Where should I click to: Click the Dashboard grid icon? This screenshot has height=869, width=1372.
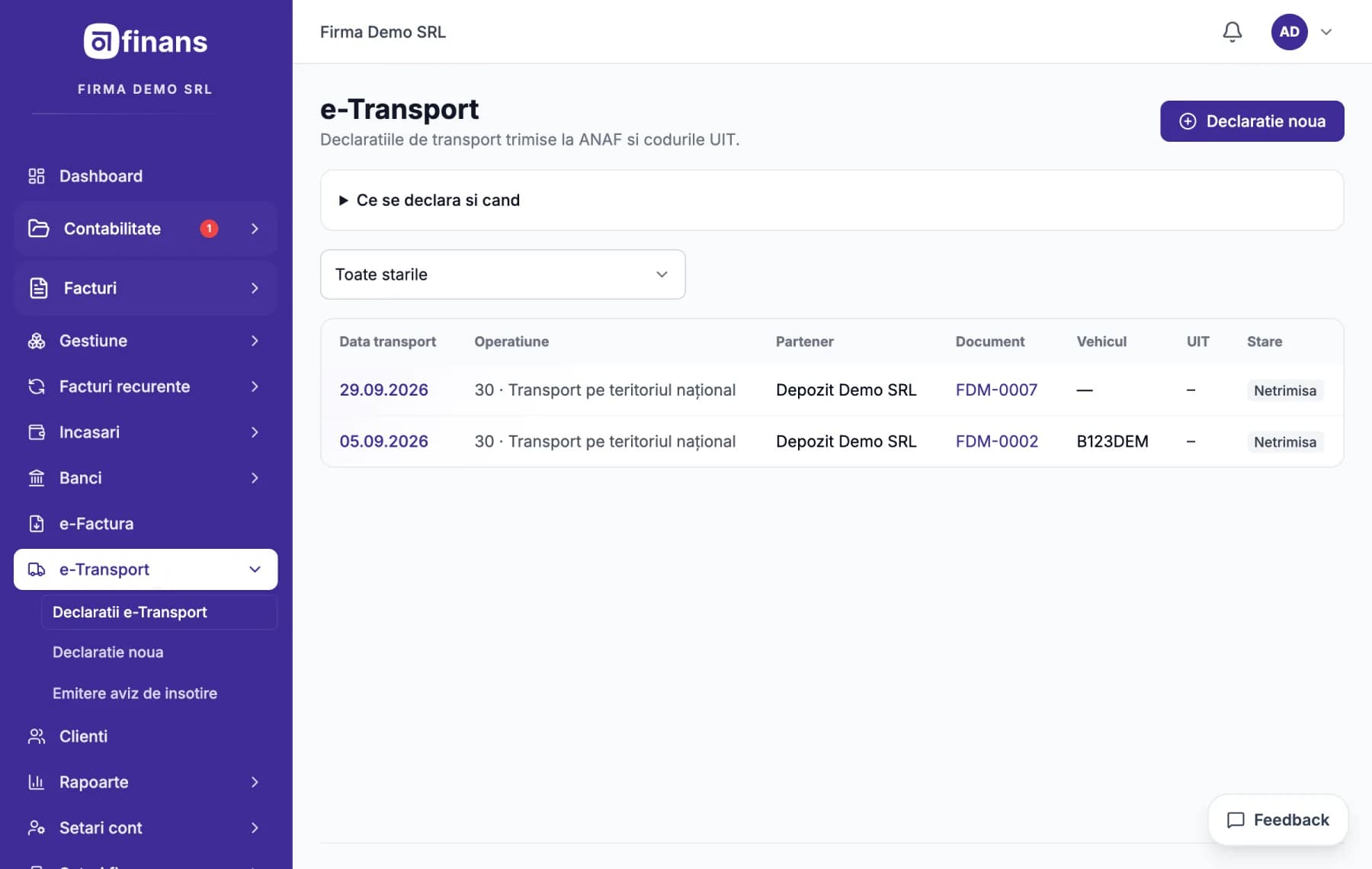(37, 176)
